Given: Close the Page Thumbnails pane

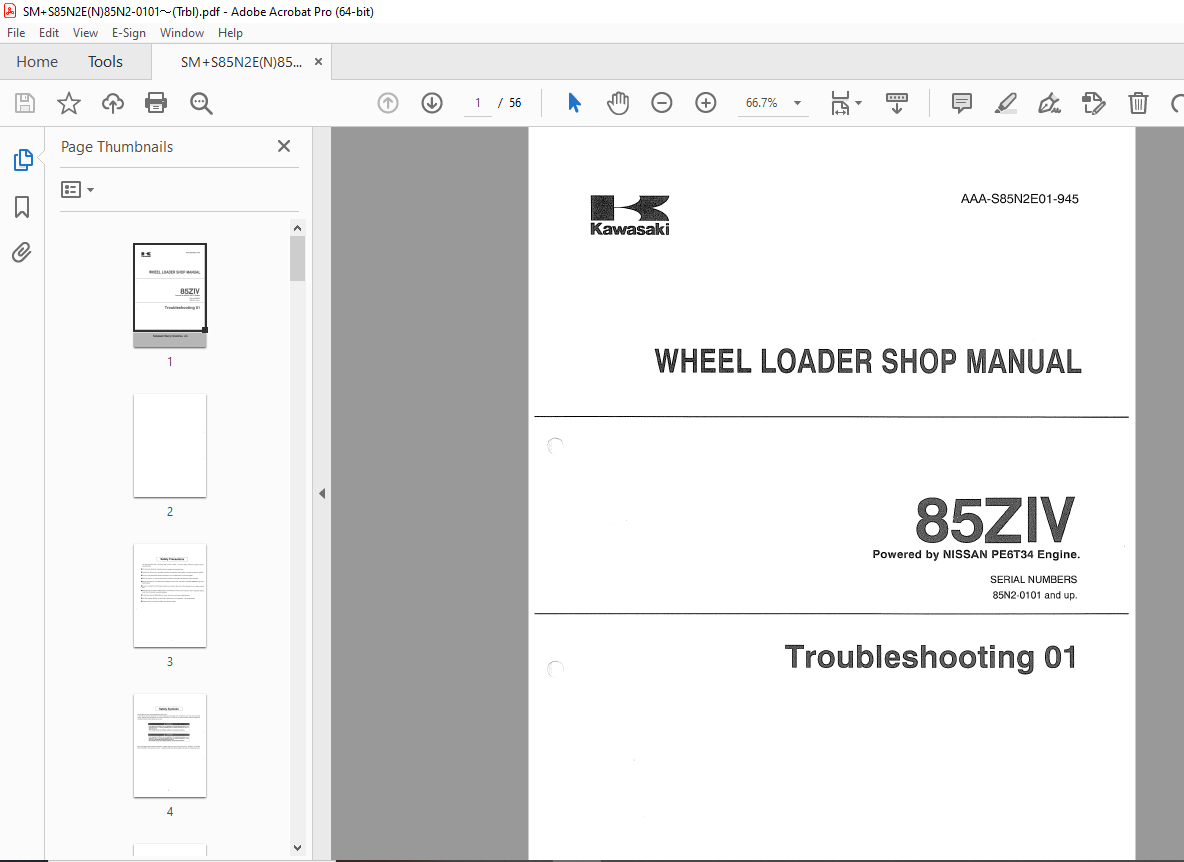Looking at the screenshot, I should tap(284, 146).
